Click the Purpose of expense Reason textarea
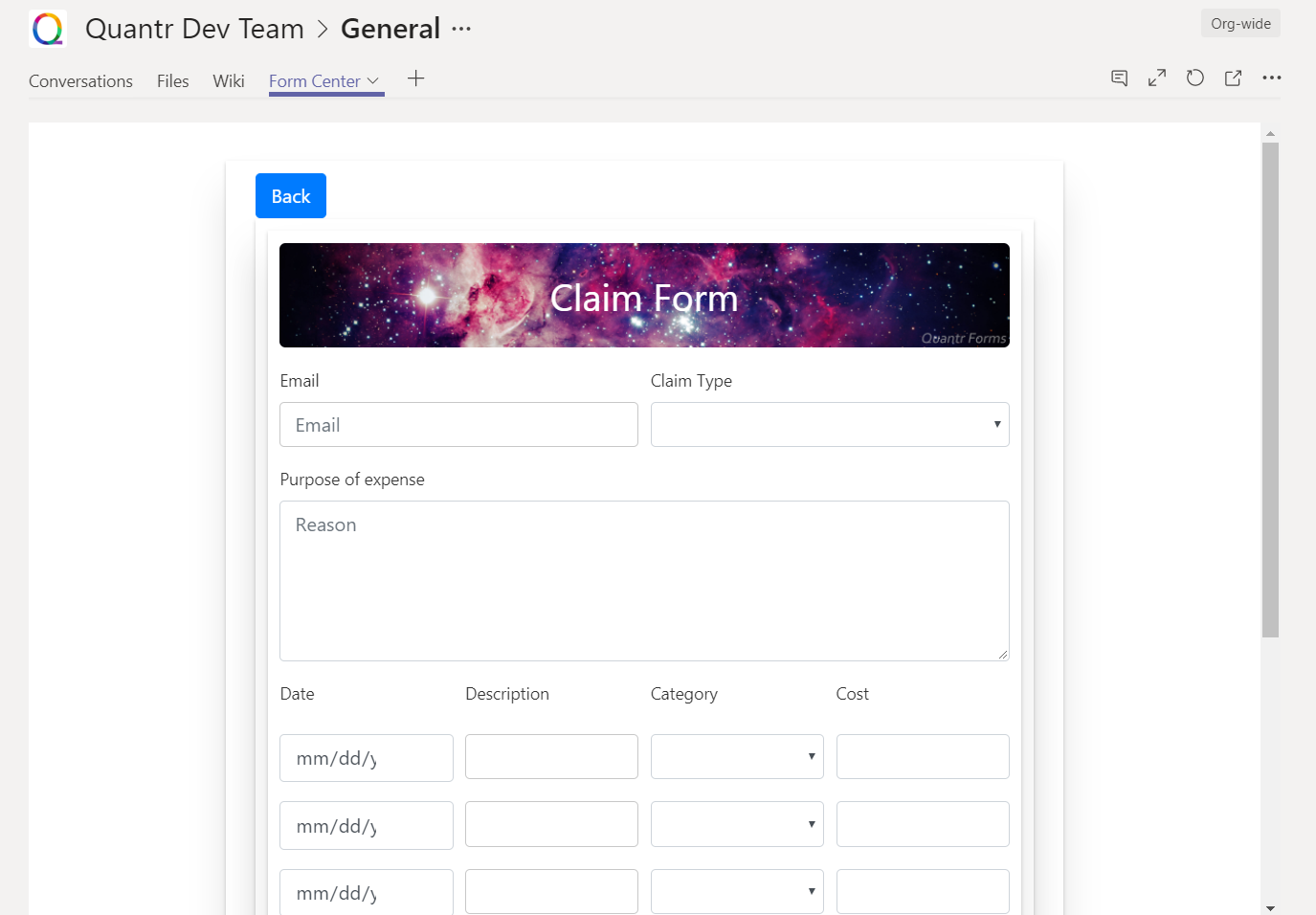1316x915 pixels. click(x=644, y=581)
